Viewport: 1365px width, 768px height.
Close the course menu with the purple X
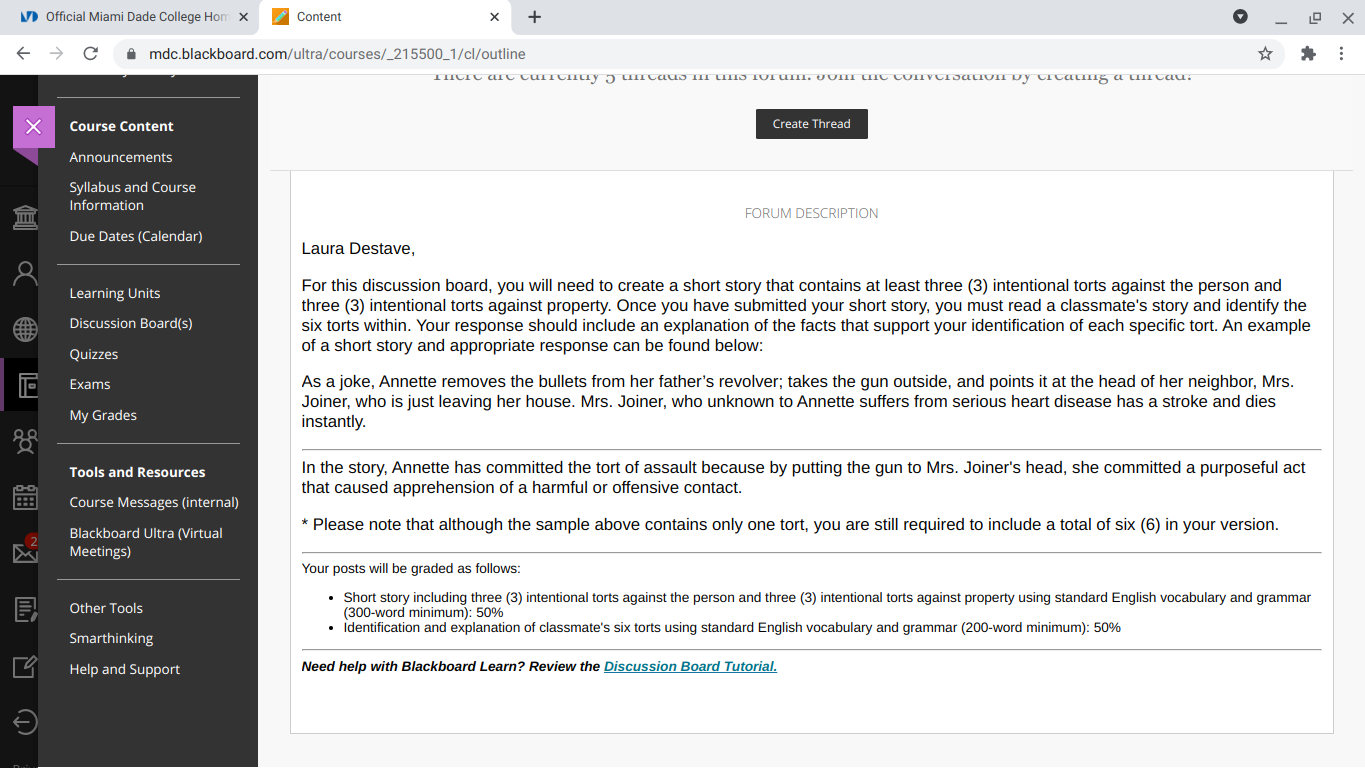33,127
